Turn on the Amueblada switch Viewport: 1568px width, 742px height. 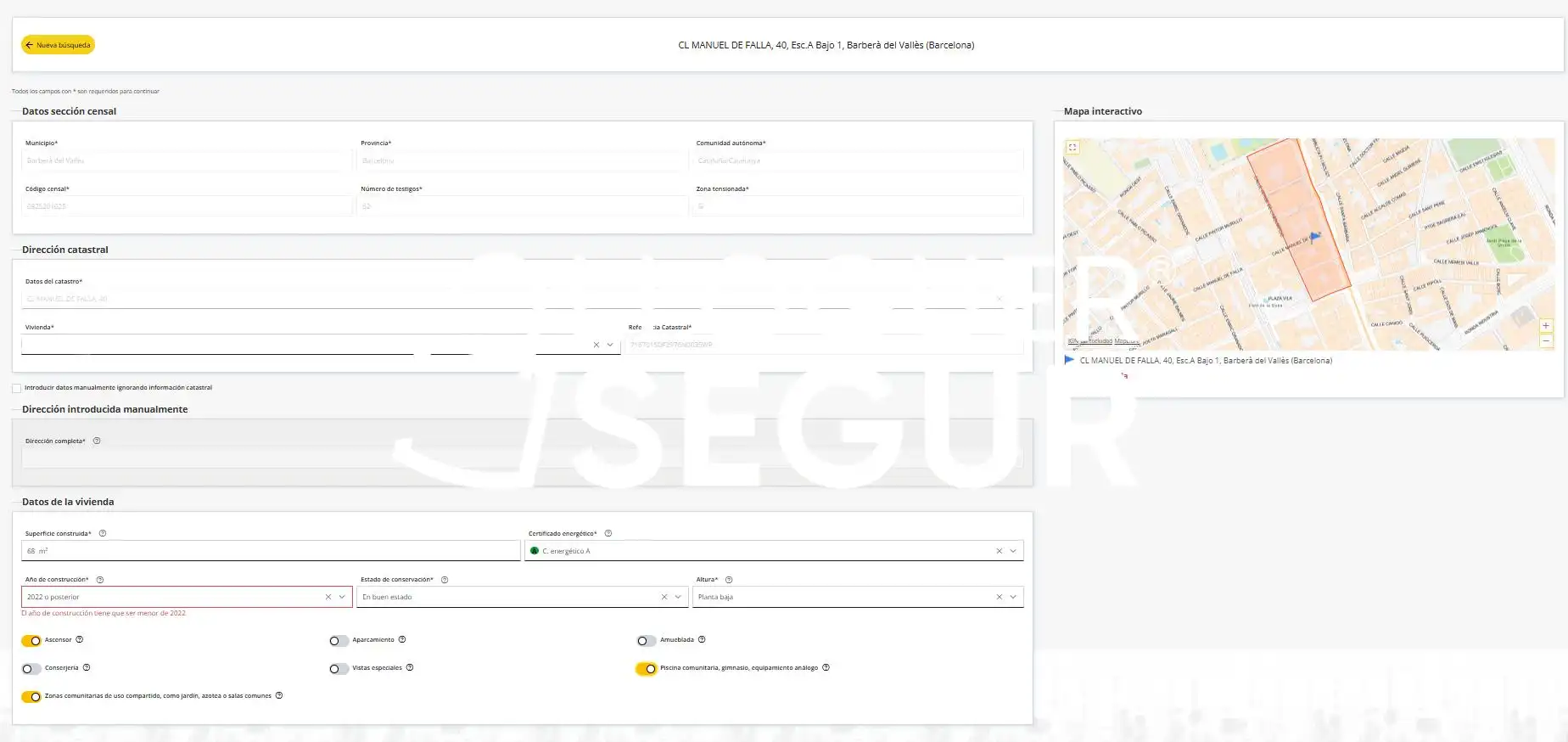click(x=647, y=641)
